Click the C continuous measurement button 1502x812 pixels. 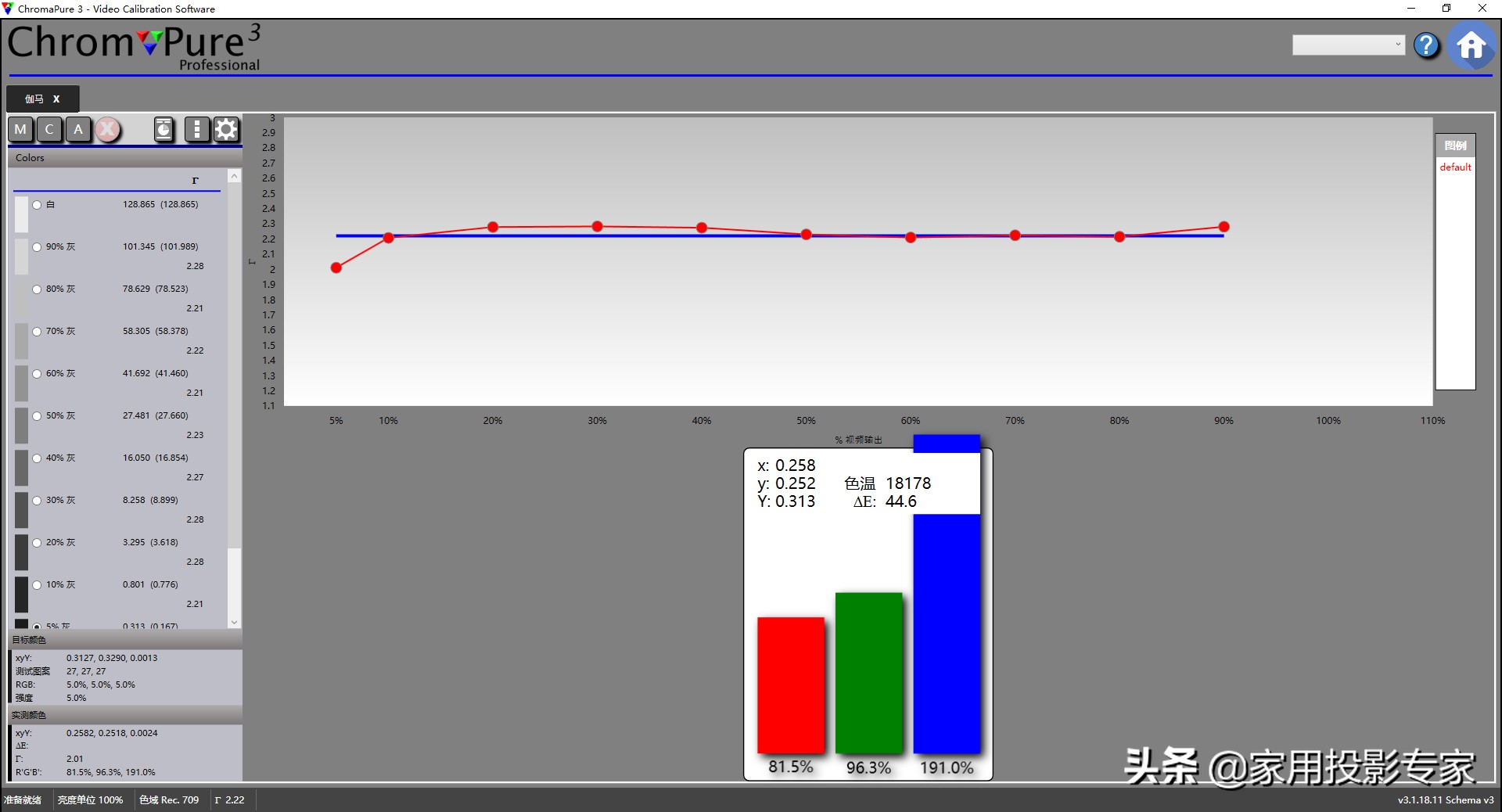click(x=49, y=130)
